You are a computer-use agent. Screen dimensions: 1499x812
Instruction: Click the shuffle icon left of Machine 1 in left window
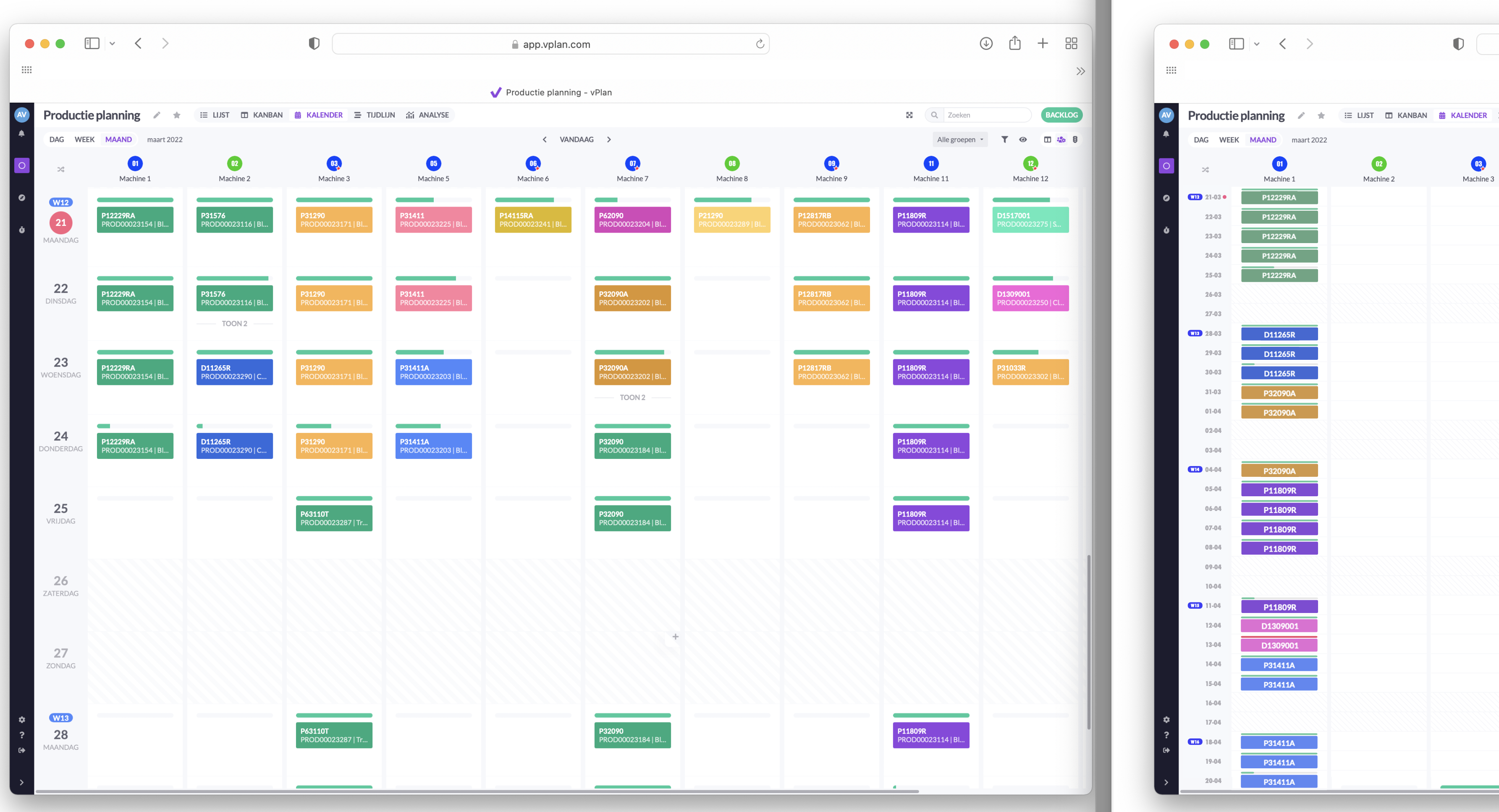tap(61, 170)
